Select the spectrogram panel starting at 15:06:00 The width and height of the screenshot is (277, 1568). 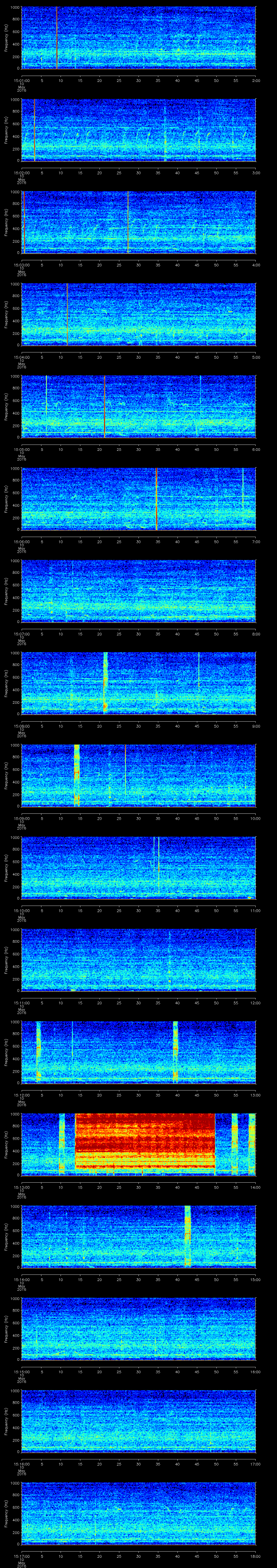click(139, 499)
